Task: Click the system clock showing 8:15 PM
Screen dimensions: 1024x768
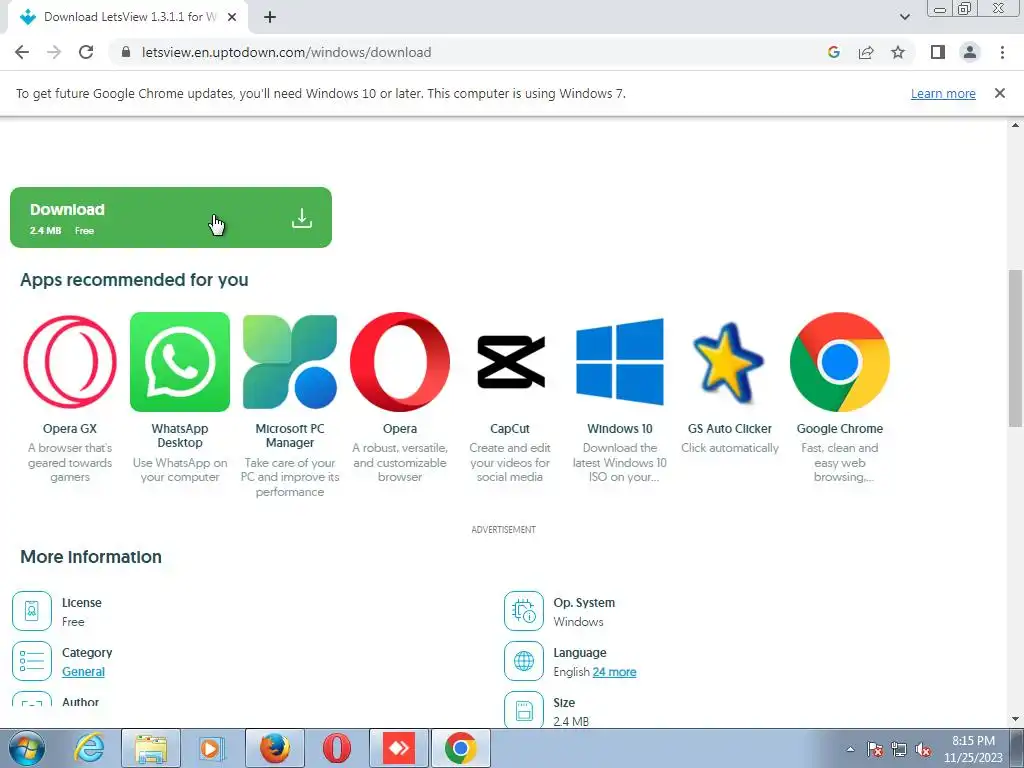Action: pos(973,749)
